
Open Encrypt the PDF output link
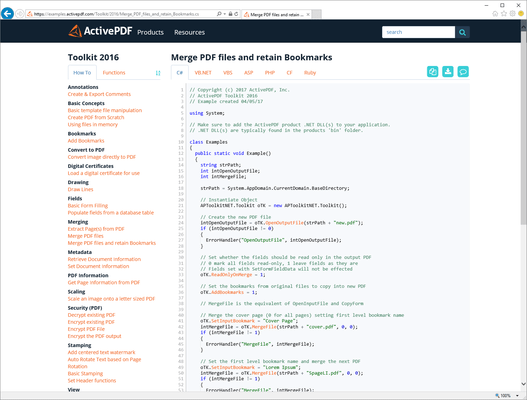point(94,336)
